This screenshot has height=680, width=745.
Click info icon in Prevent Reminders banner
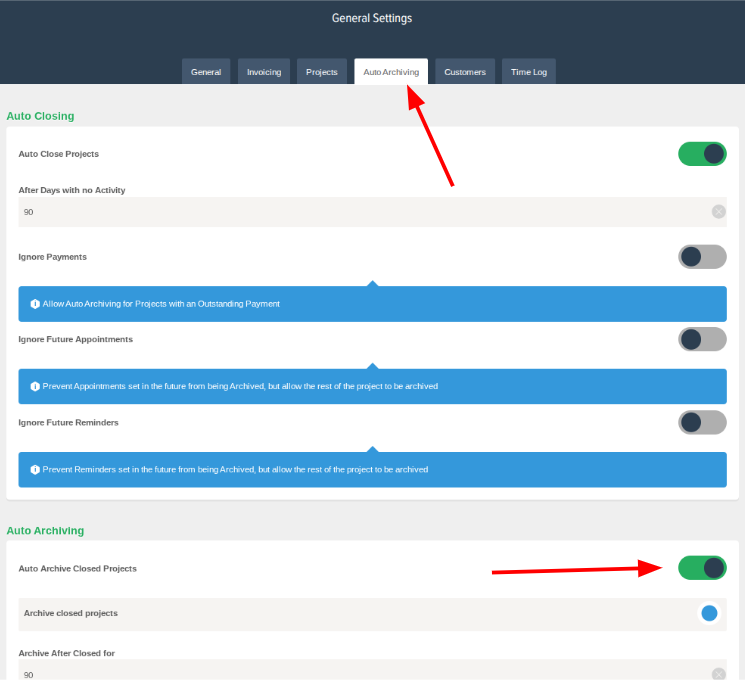34,469
